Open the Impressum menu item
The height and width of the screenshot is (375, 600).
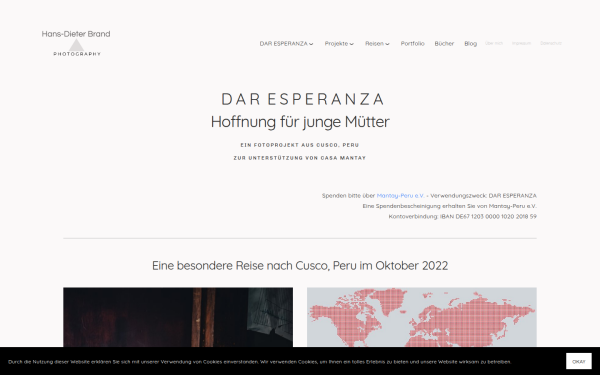[x=522, y=43]
